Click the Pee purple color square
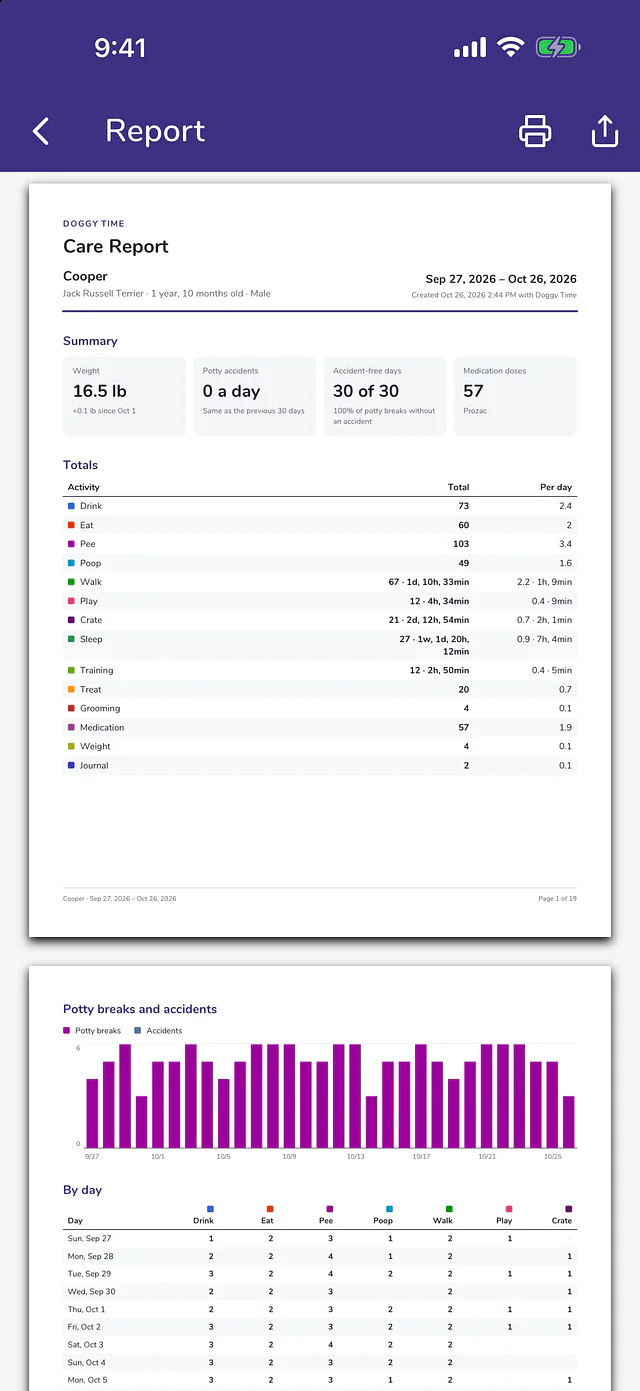The width and height of the screenshot is (640, 1391). pyautogui.click(x=71, y=544)
